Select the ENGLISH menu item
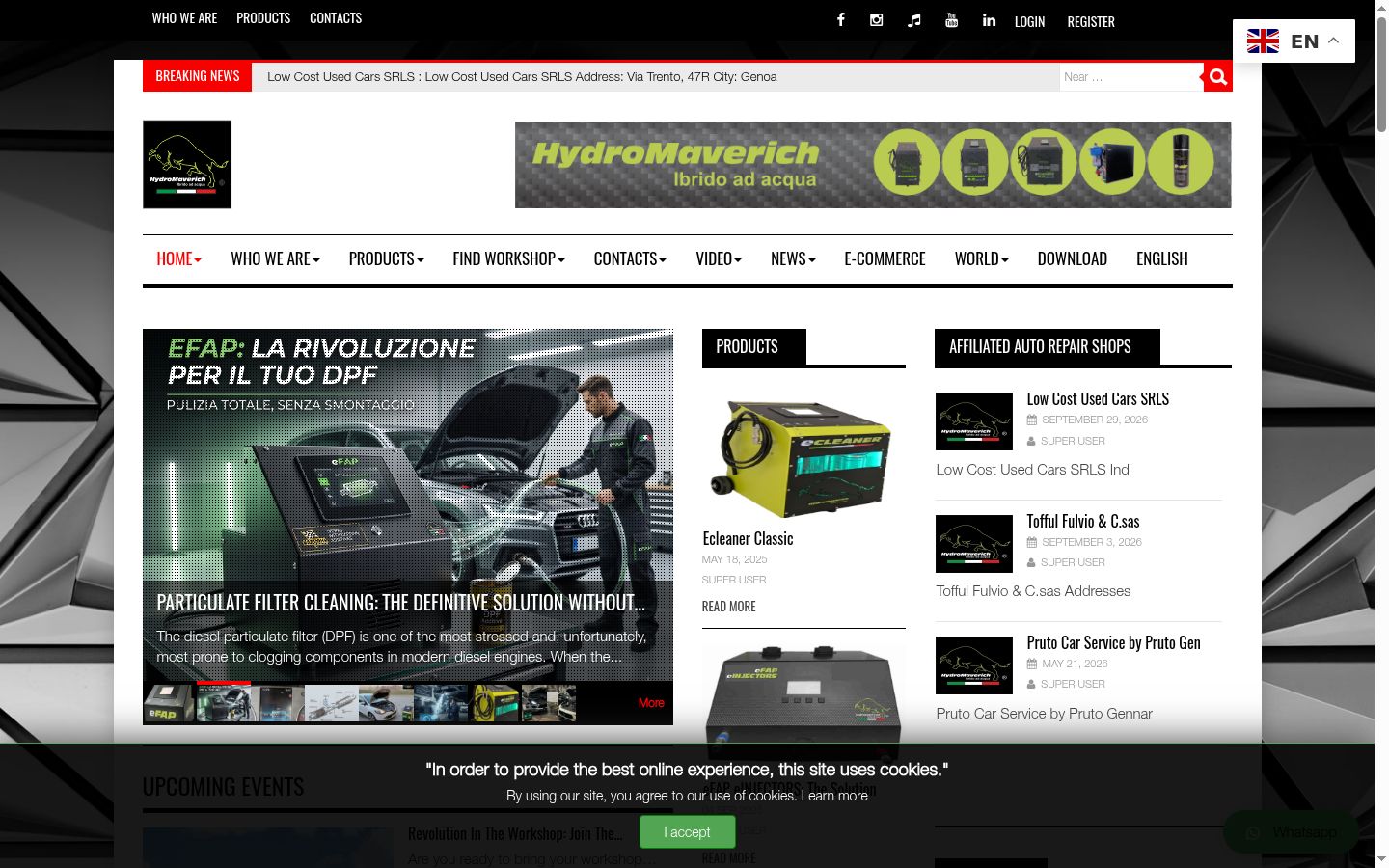Screen dimensions: 1389x868 pyautogui.click(x=1161, y=258)
